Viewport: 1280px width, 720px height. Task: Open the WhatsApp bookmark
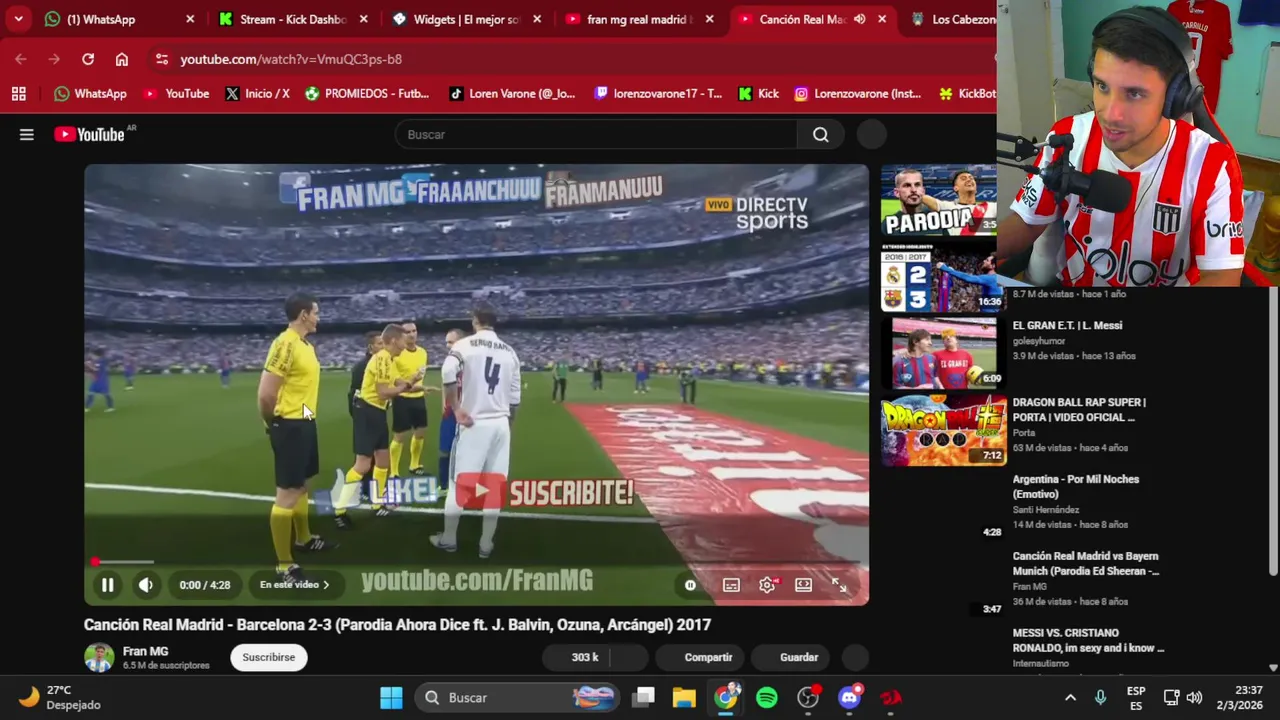(x=91, y=93)
